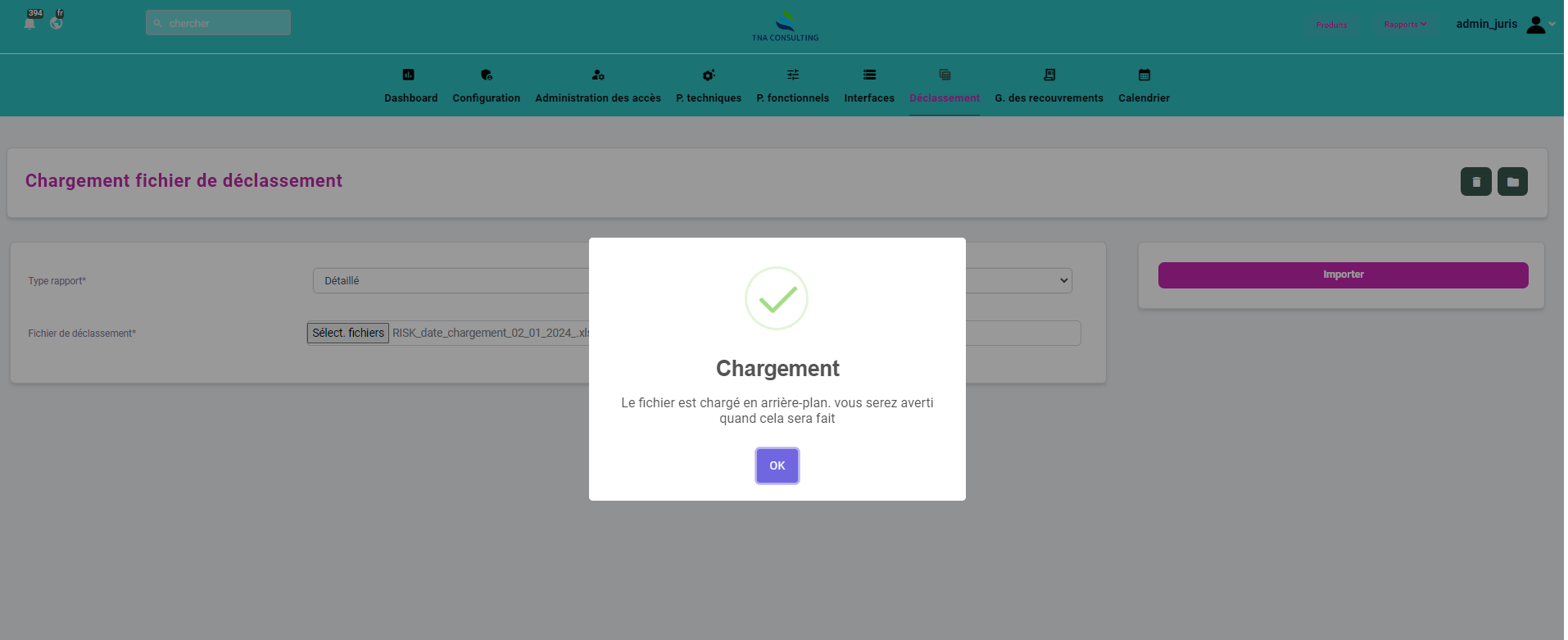Click the trash delete icon button

(1475, 182)
